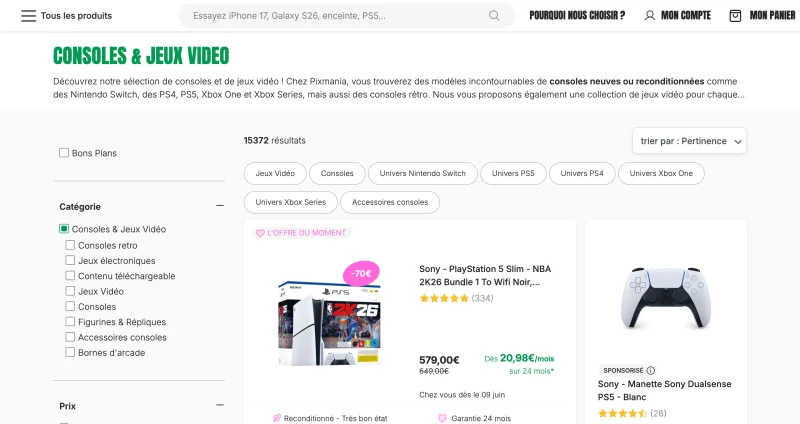Image resolution: width=800 pixels, height=424 pixels.
Task: Click Consoles & Jeux Video heading
Action: [141, 56]
